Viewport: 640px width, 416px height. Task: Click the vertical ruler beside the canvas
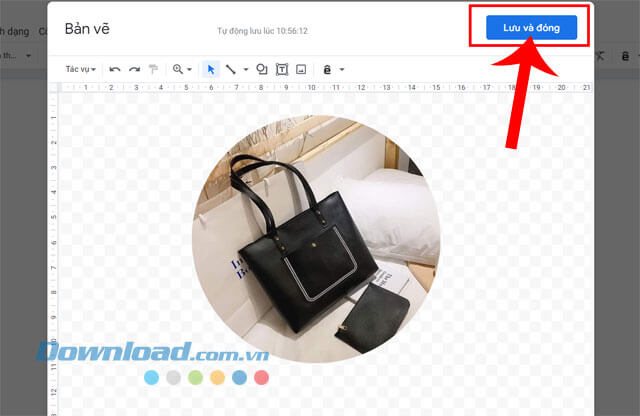click(53, 253)
